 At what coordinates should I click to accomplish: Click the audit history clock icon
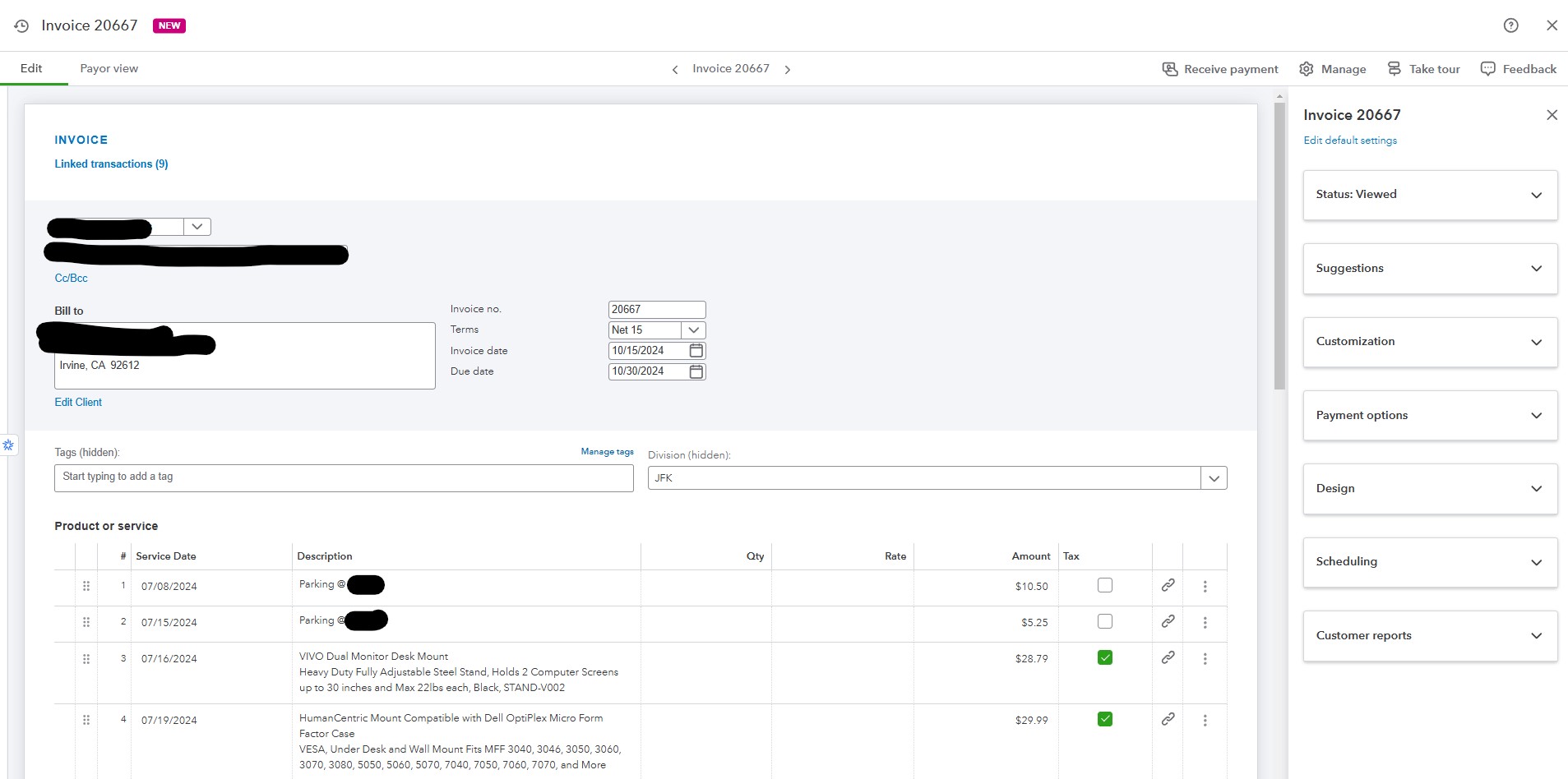point(21,25)
